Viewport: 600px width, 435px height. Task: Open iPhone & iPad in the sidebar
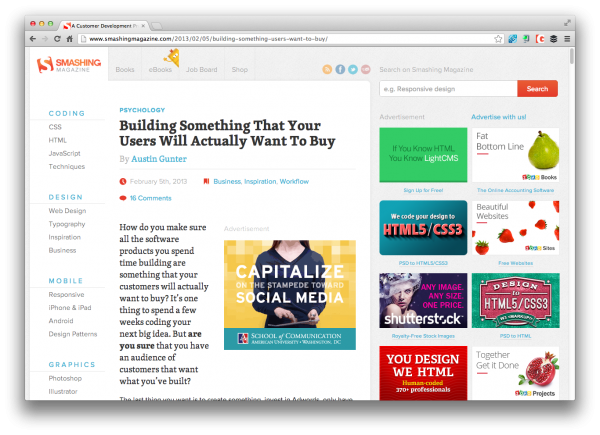pyautogui.click(x=70, y=308)
